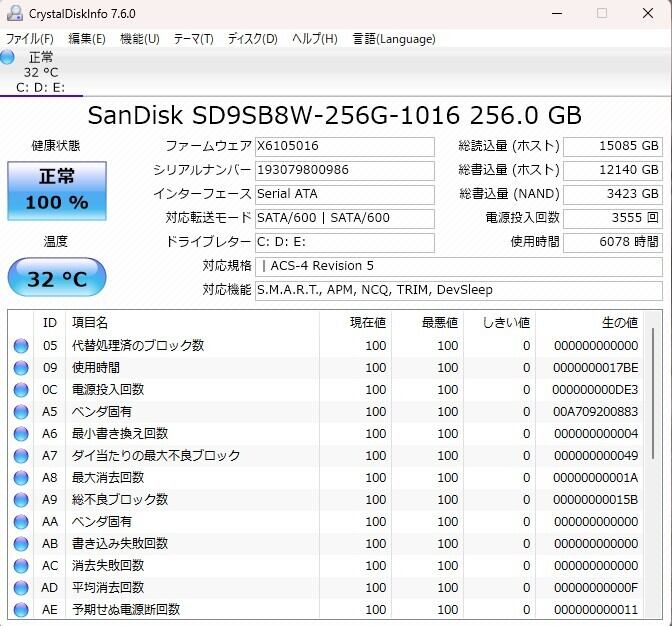Click the drive letter field C: D: E:

(345, 243)
